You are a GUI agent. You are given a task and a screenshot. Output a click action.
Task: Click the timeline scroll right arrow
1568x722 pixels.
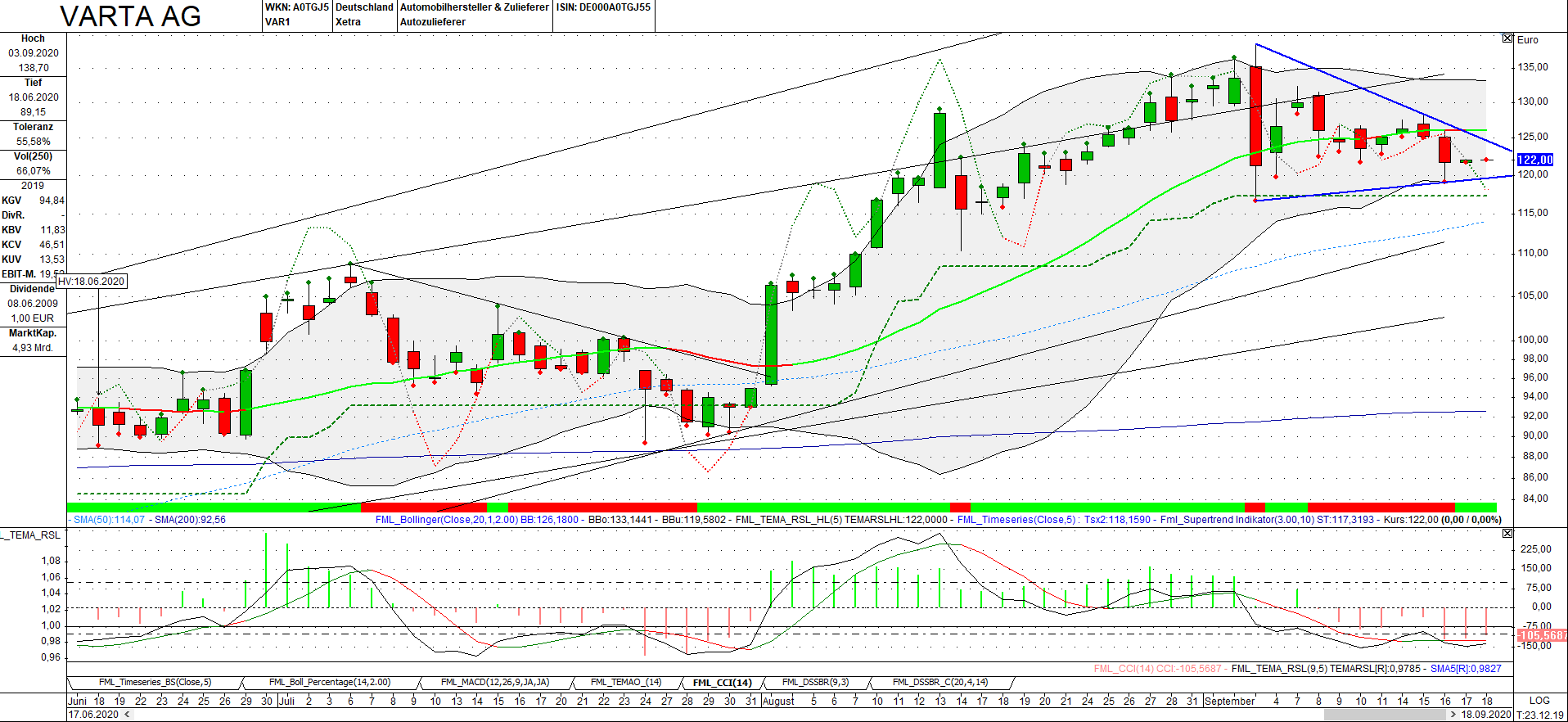pyautogui.click(x=1453, y=715)
